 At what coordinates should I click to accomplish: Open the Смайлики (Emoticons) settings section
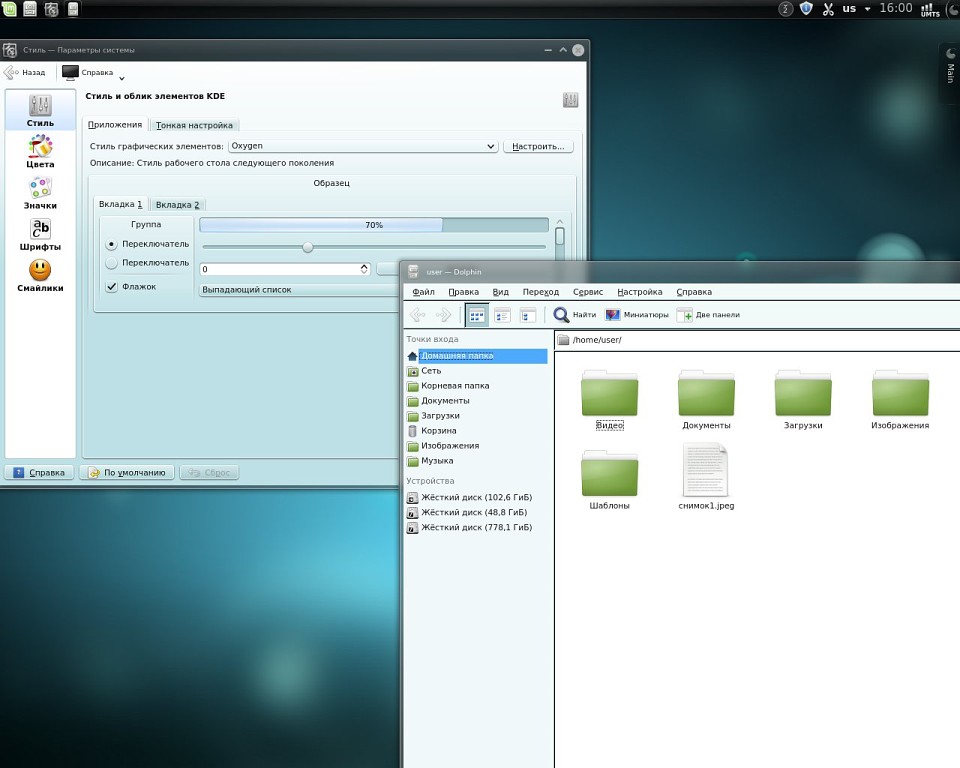pos(40,275)
